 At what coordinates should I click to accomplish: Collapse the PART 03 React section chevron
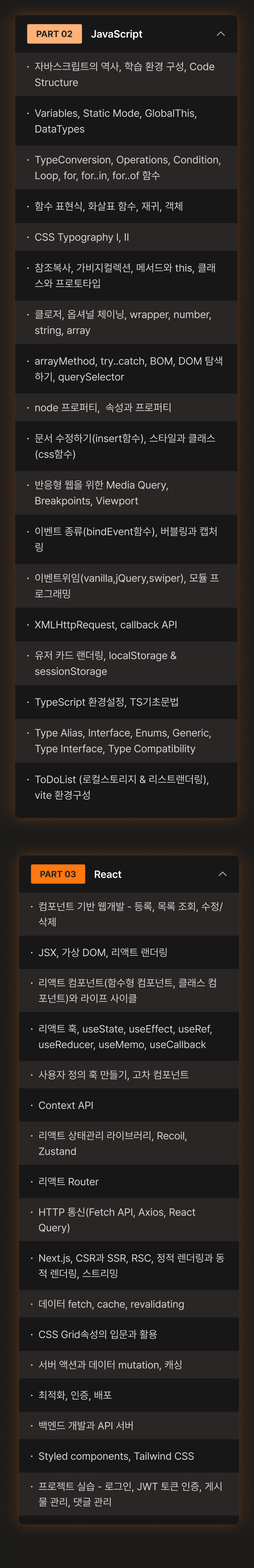coord(222,874)
